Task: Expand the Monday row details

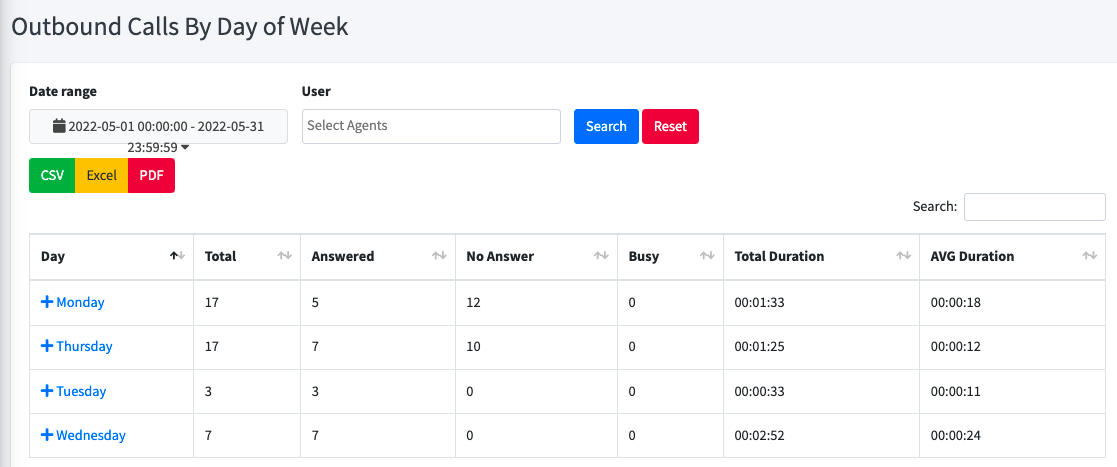Action: tap(47, 302)
